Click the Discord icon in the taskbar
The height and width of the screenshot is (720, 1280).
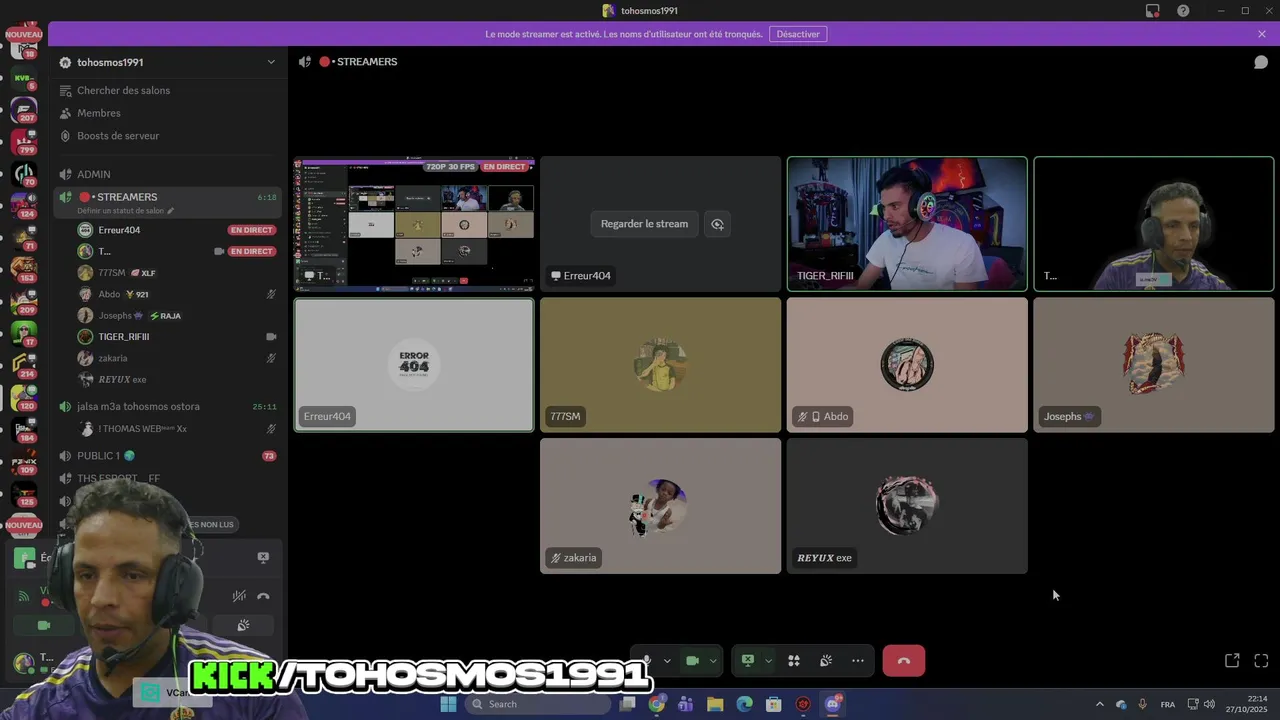point(832,704)
